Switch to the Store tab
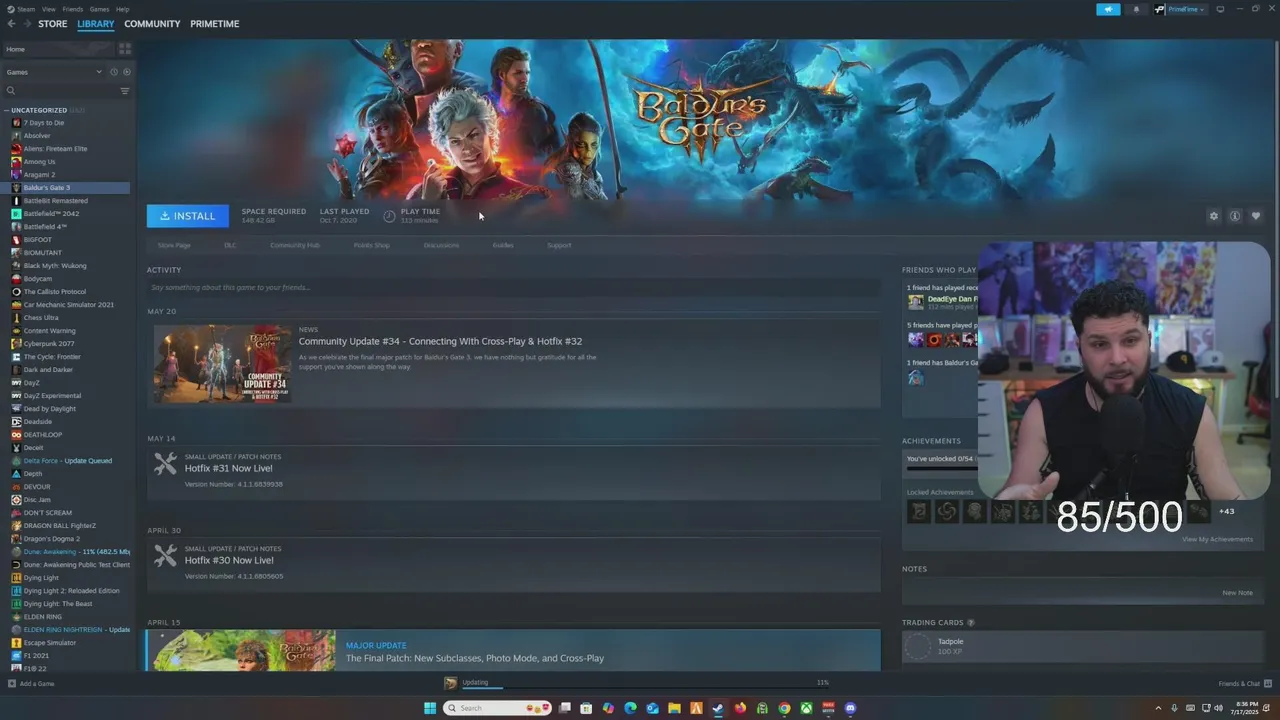The height and width of the screenshot is (720, 1280). tap(53, 24)
